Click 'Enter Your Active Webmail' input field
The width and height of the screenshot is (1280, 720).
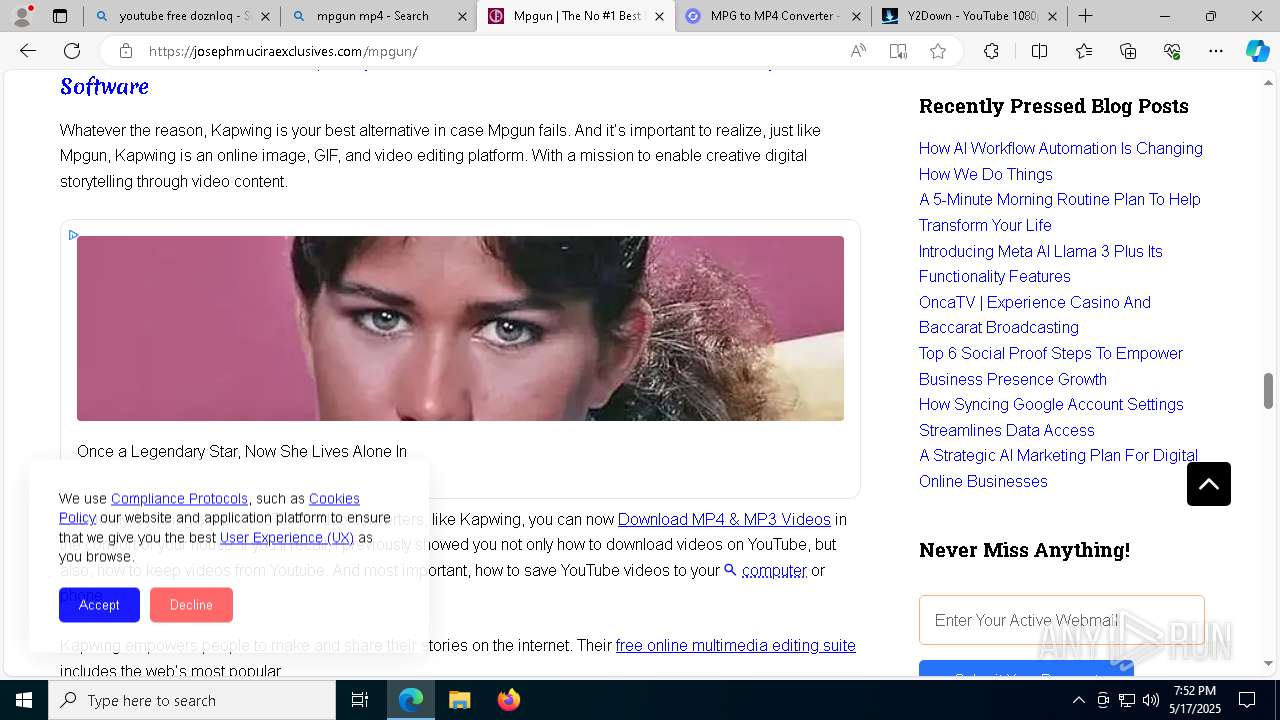pos(1062,620)
